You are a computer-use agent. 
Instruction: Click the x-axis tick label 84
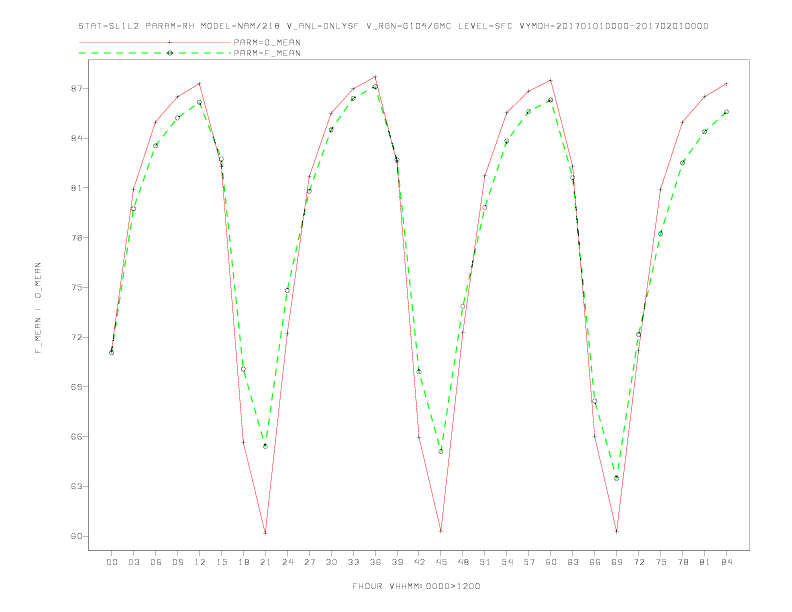727,562
